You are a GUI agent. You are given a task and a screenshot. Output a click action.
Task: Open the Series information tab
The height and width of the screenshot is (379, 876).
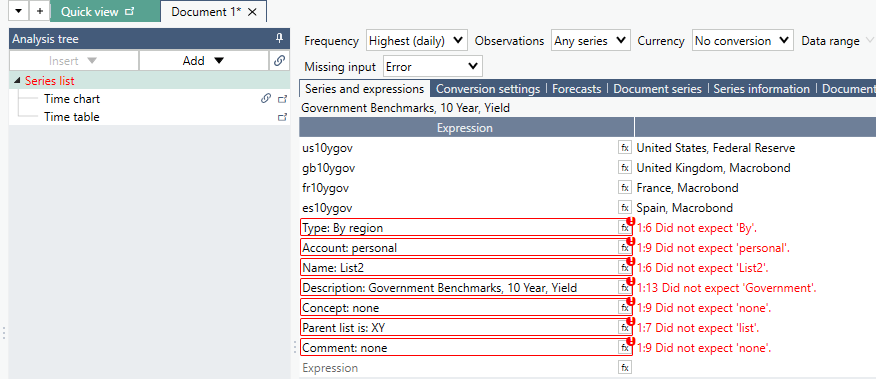pos(761,89)
